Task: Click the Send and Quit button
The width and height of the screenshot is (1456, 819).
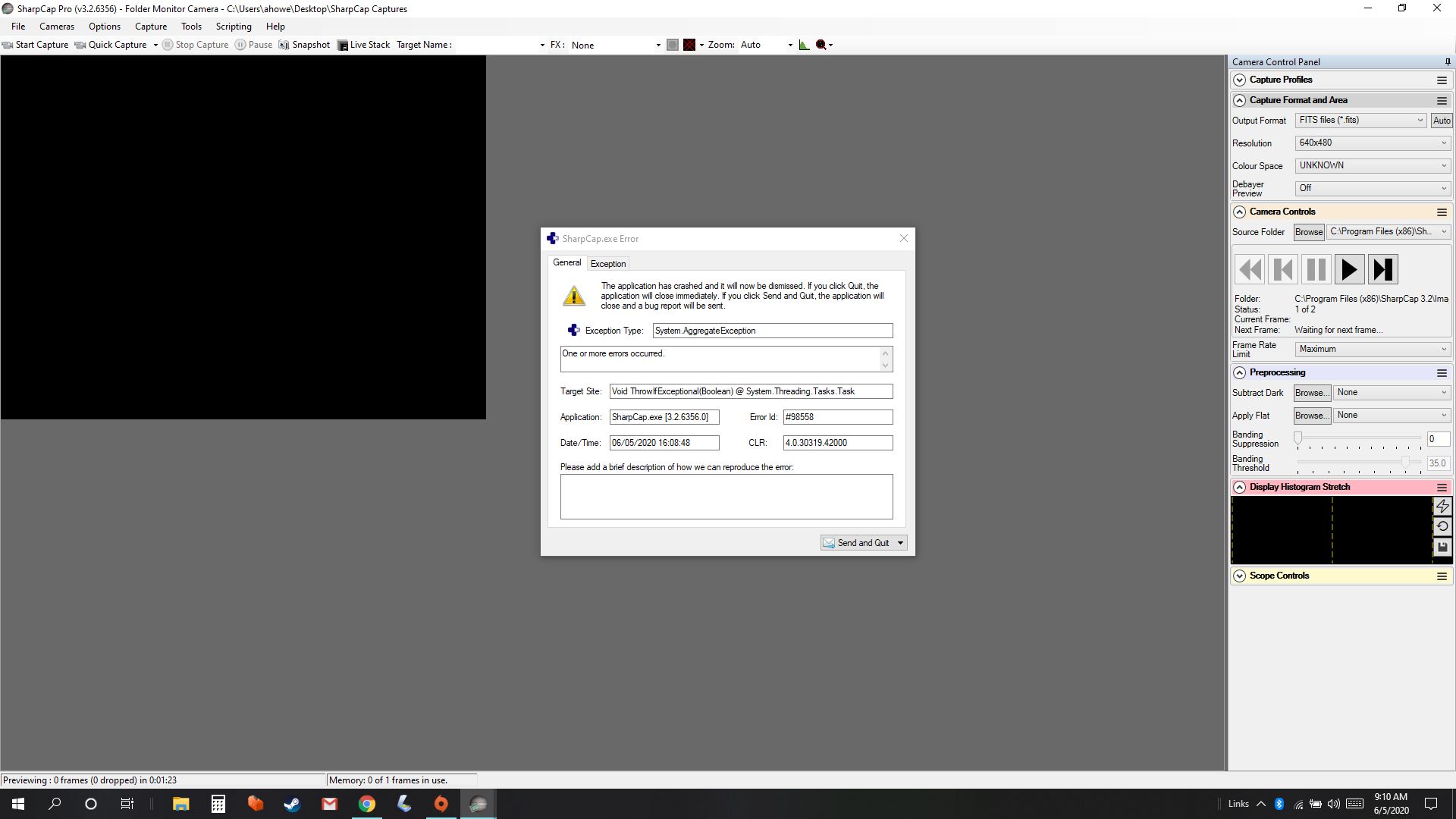Action: coord(858,543)
